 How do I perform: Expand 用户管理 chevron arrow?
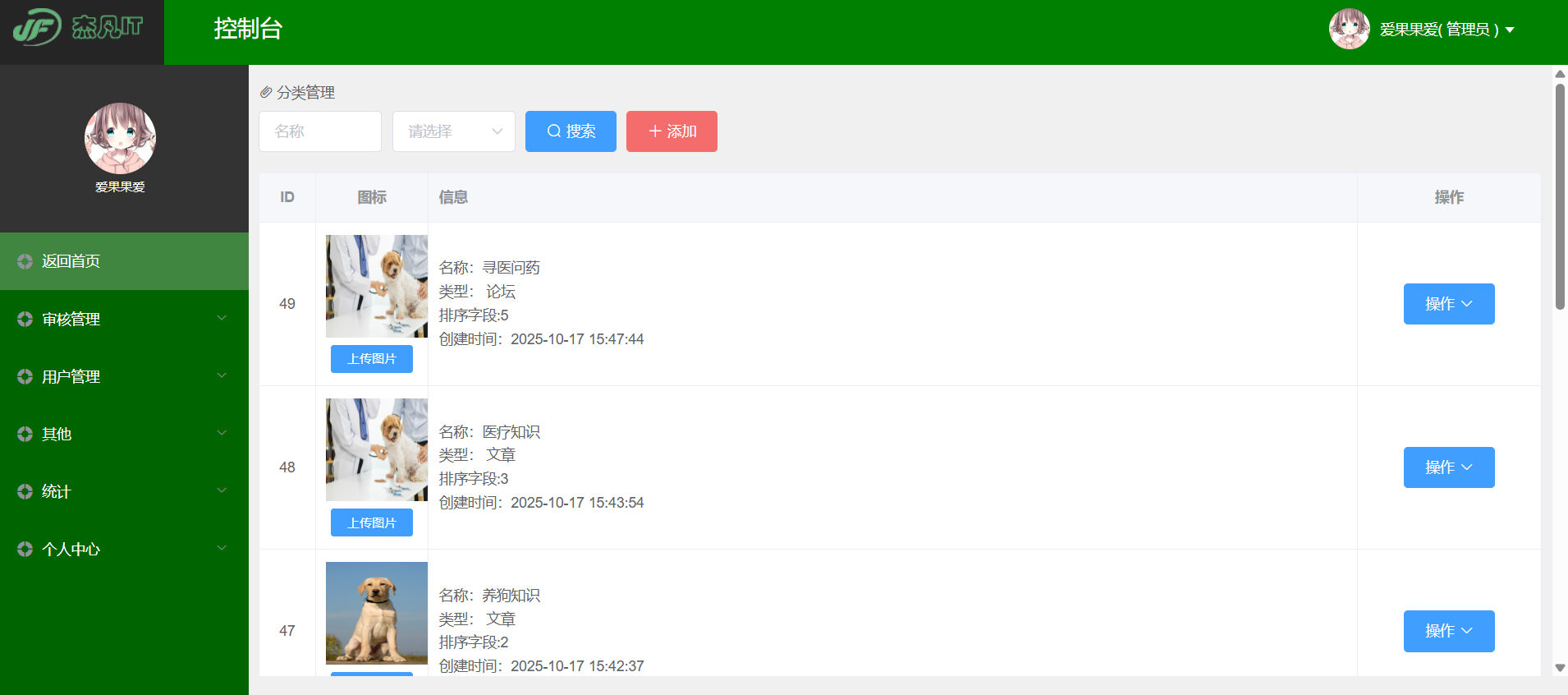(x=222, y=375)
